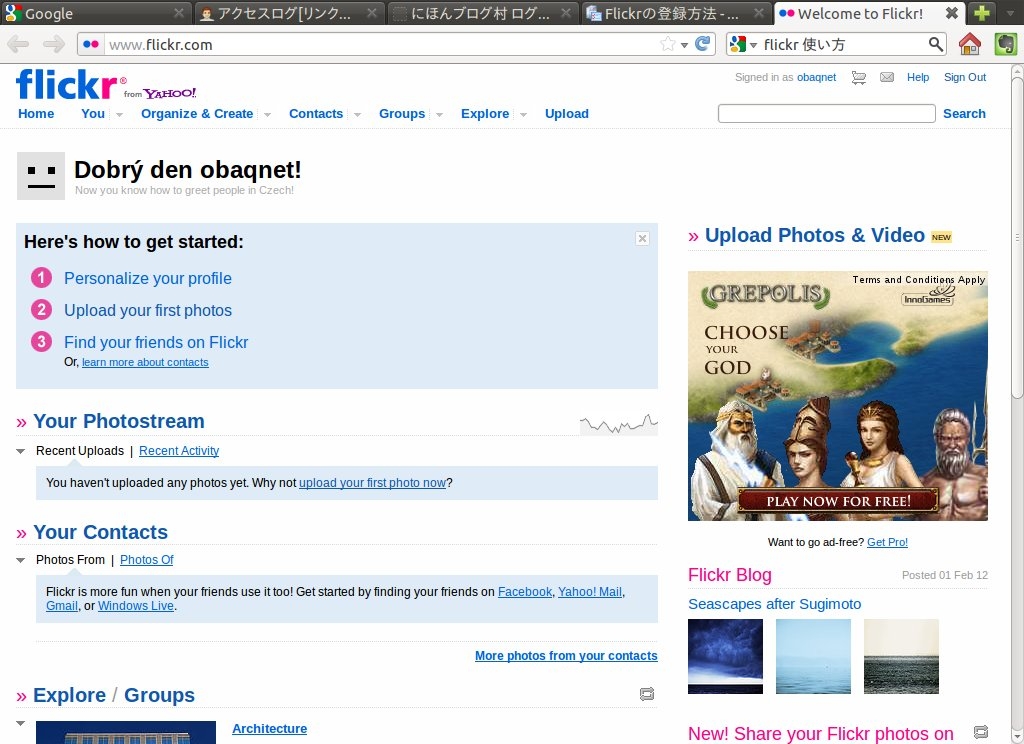Open the Contacts menu item
The image size is (1024, 744).
coord(316,114)
